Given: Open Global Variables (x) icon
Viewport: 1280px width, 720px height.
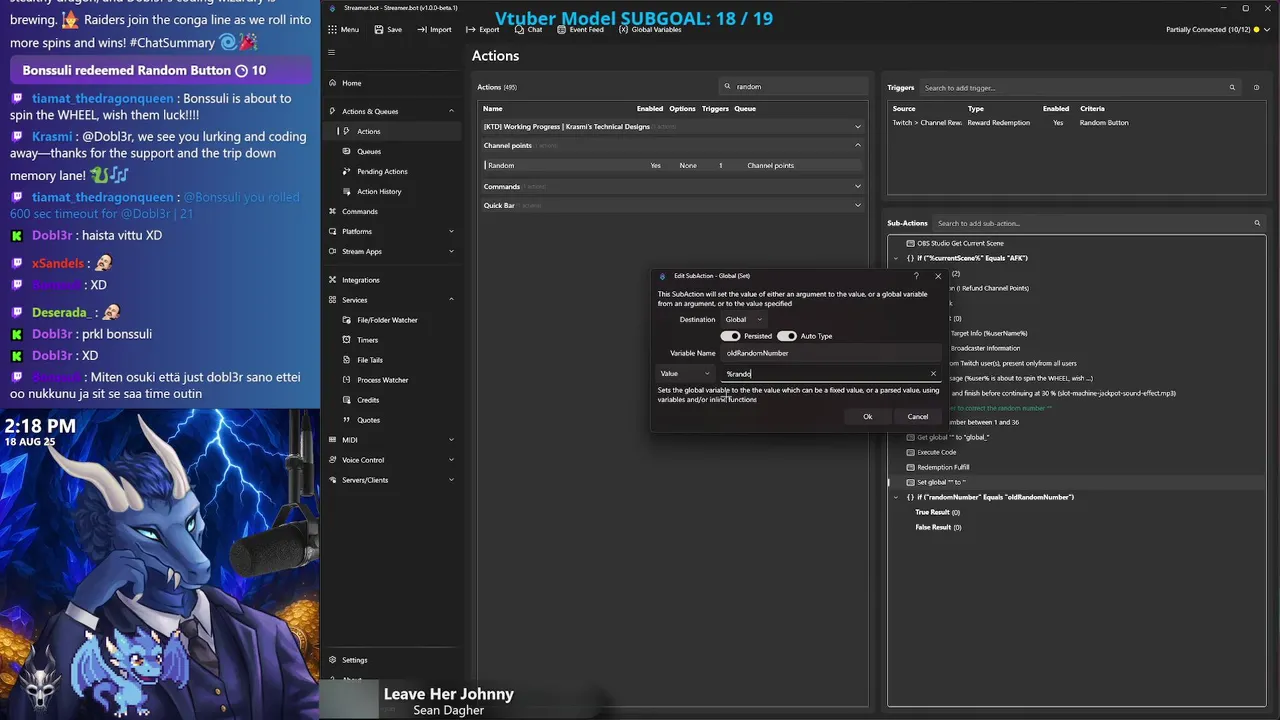Looking at the screenshot, I should pos(623,30).
